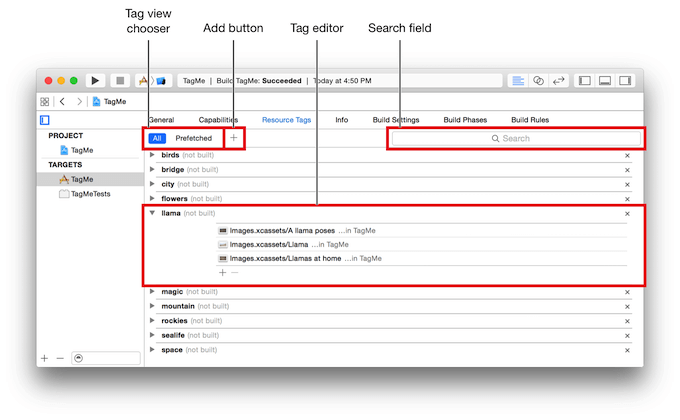Collapse the llama tag

point(152,213)
